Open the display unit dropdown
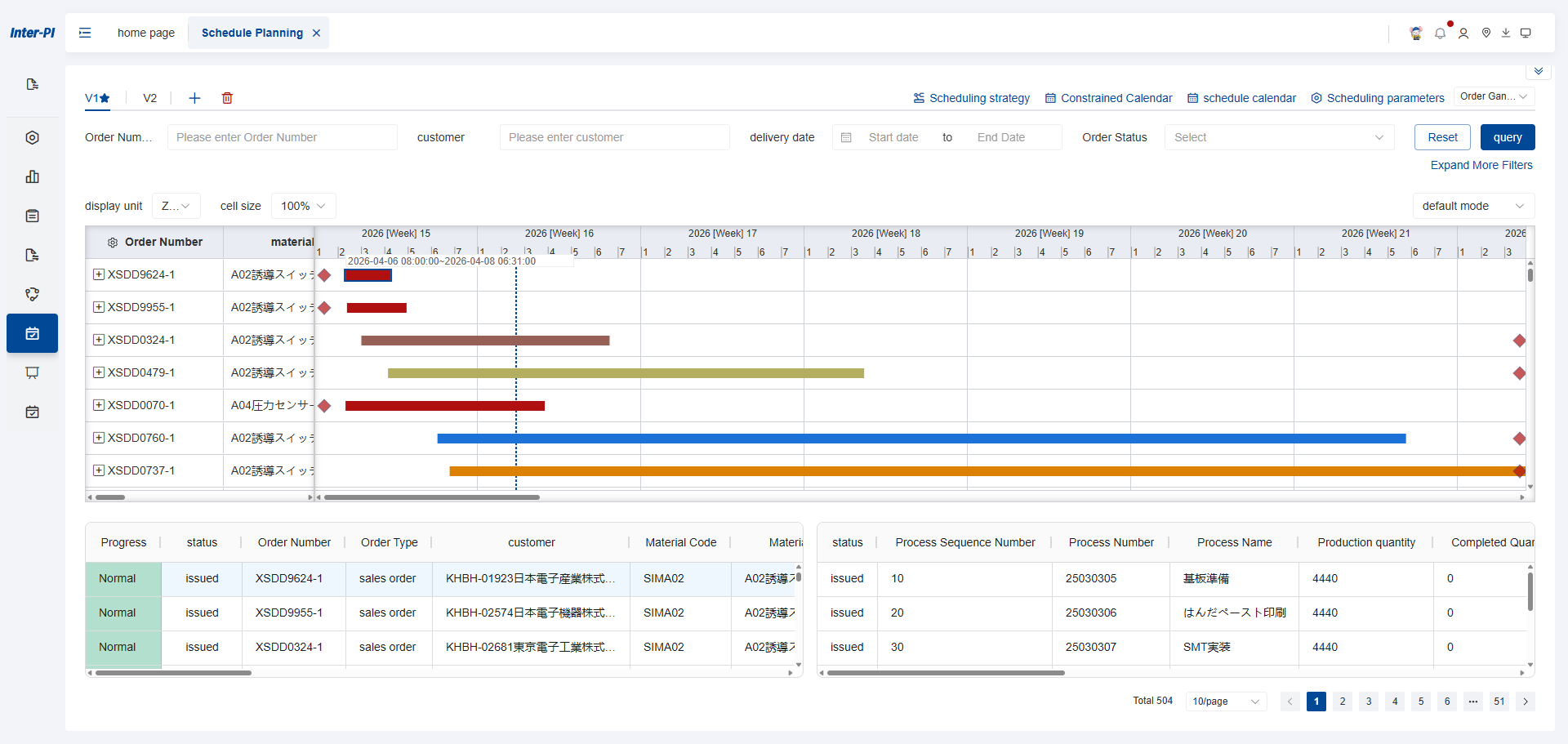The image size is (1568, 744). click(x=176, y=206)
